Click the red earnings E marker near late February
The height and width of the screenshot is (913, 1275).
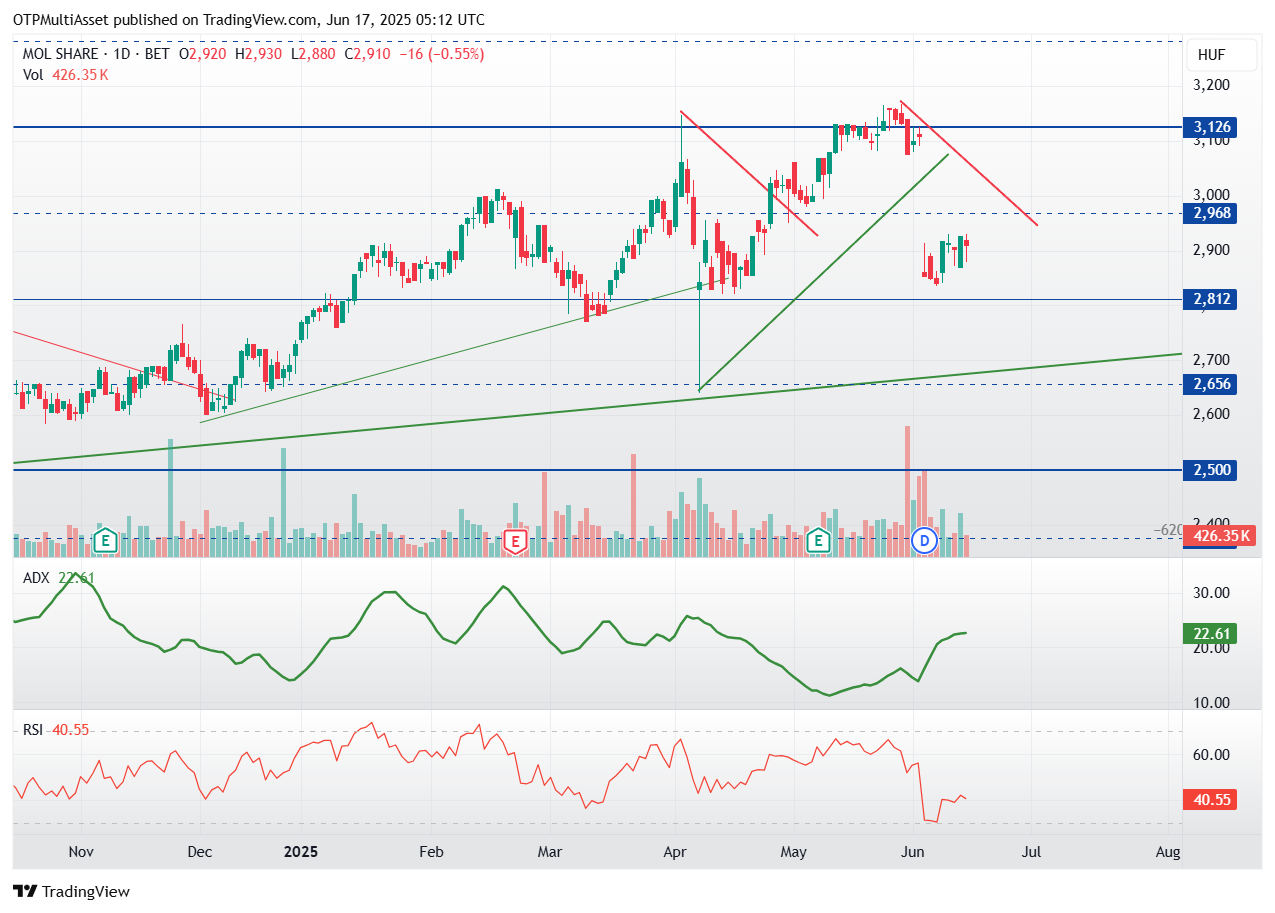[x=515, y=542]
